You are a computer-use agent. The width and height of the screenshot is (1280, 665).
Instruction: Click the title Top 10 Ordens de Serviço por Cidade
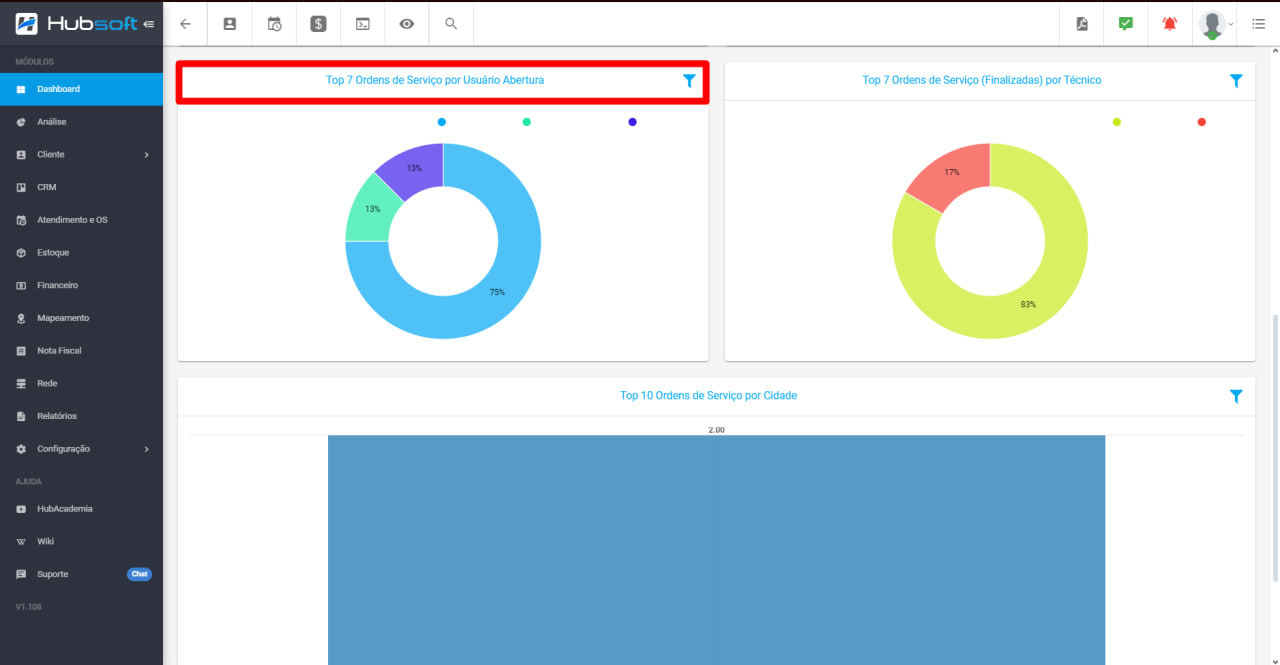(708, 396)
